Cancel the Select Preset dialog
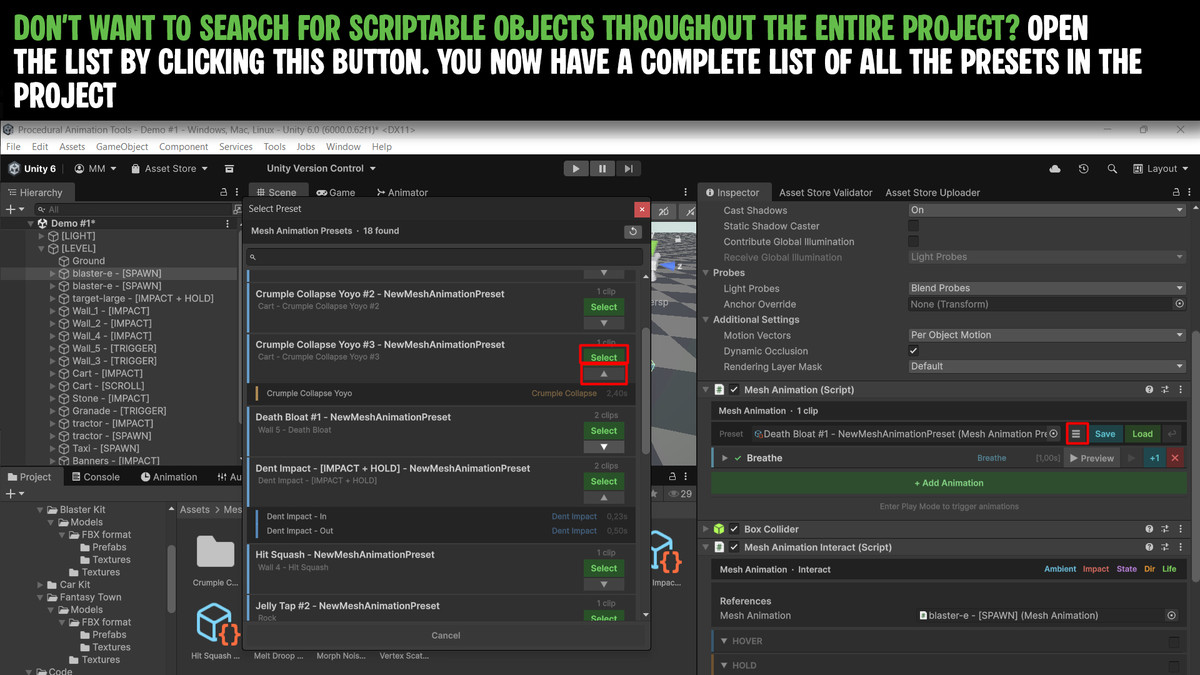This screenshot has width=1200, height=675. click(x=446, y=636)
